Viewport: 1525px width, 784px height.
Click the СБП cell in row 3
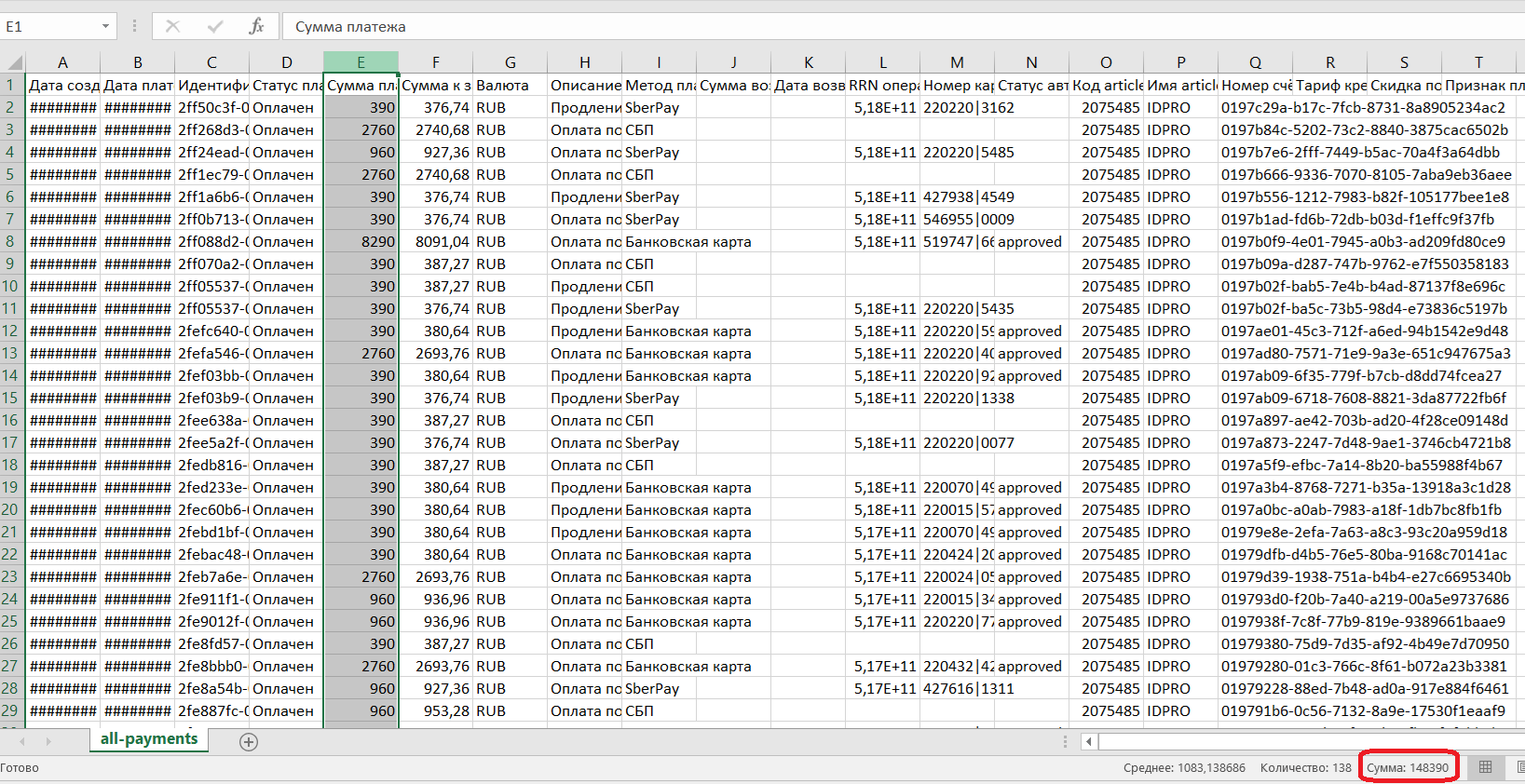coord(659,129)
